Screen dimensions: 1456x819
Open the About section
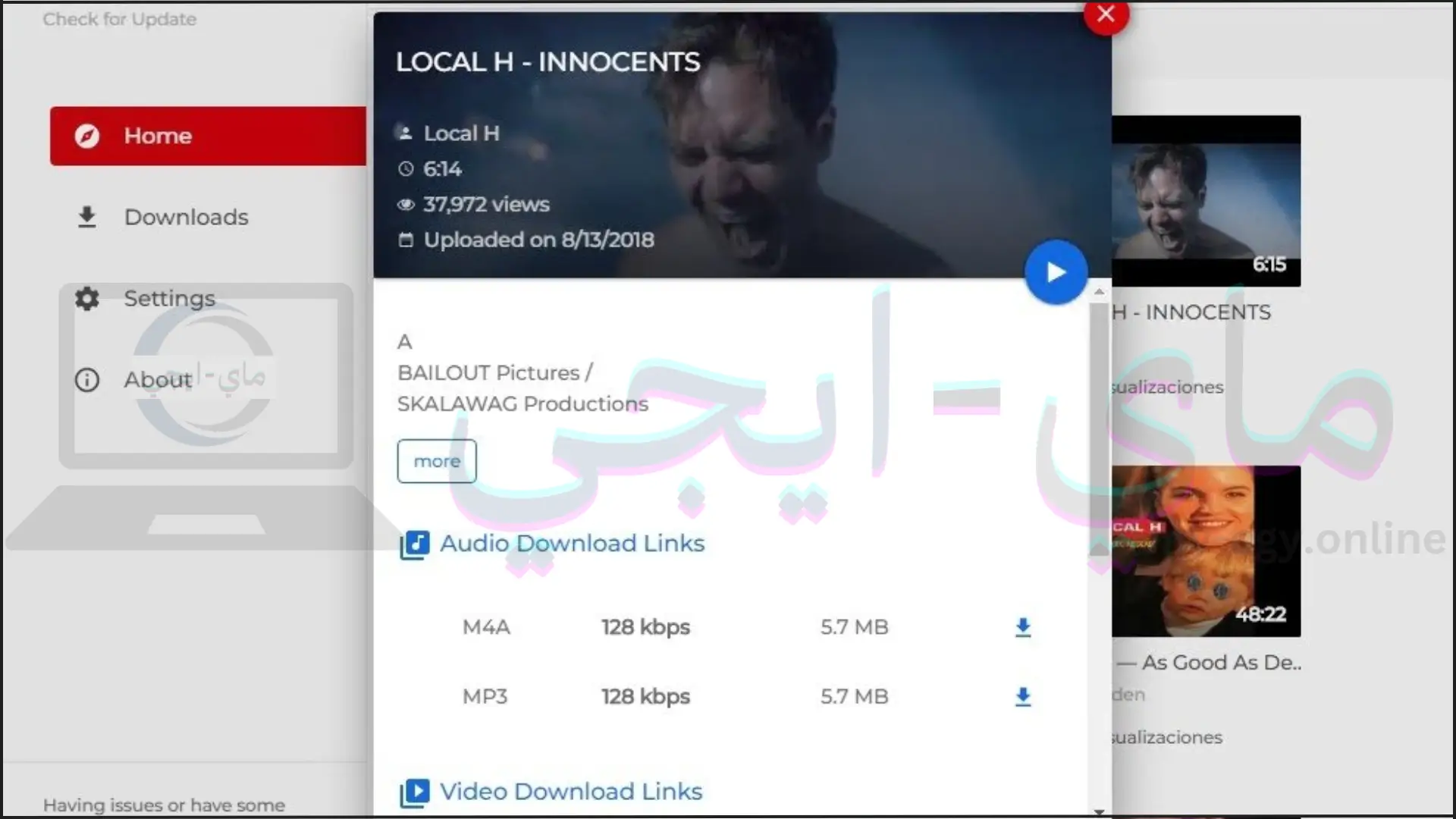coord(158,379)
